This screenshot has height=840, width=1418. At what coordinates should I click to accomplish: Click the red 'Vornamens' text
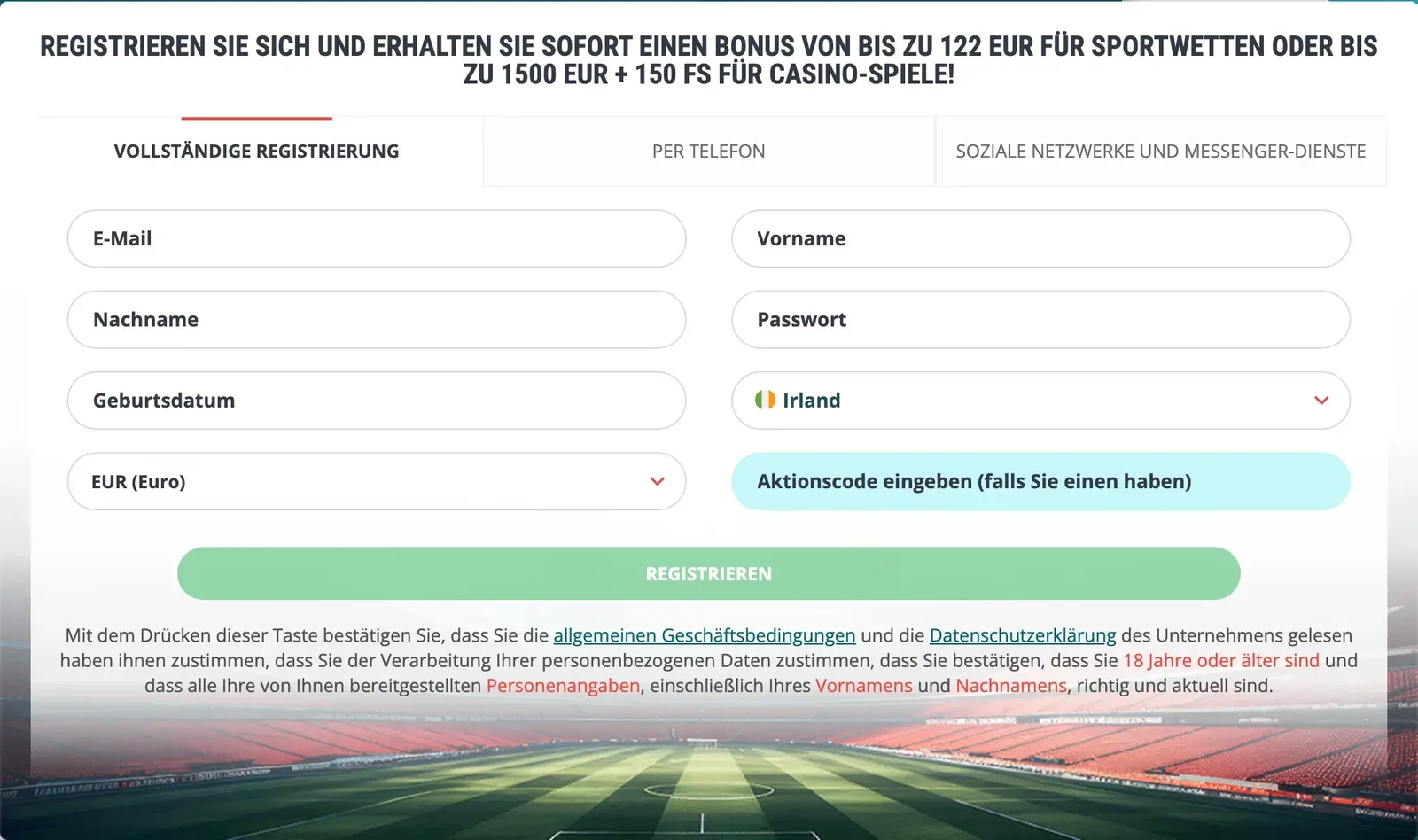tap(864, 686)
